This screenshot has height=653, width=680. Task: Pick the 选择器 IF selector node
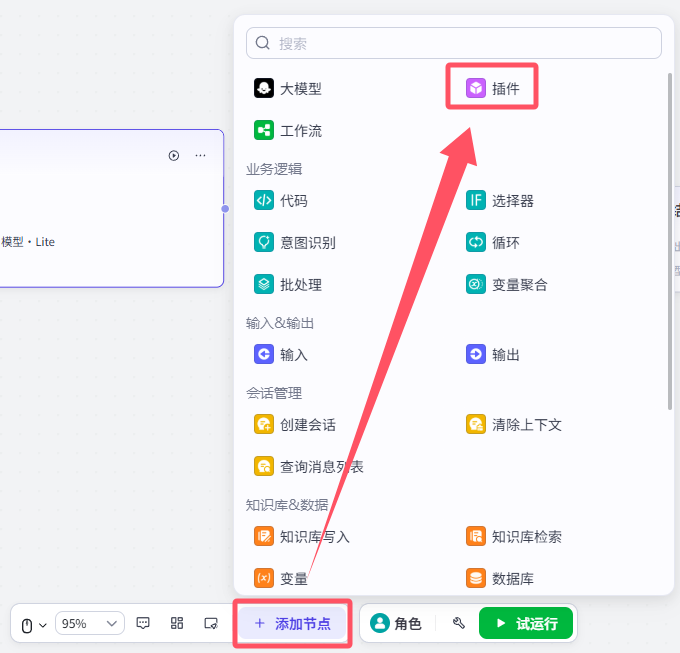click(500, 200)
